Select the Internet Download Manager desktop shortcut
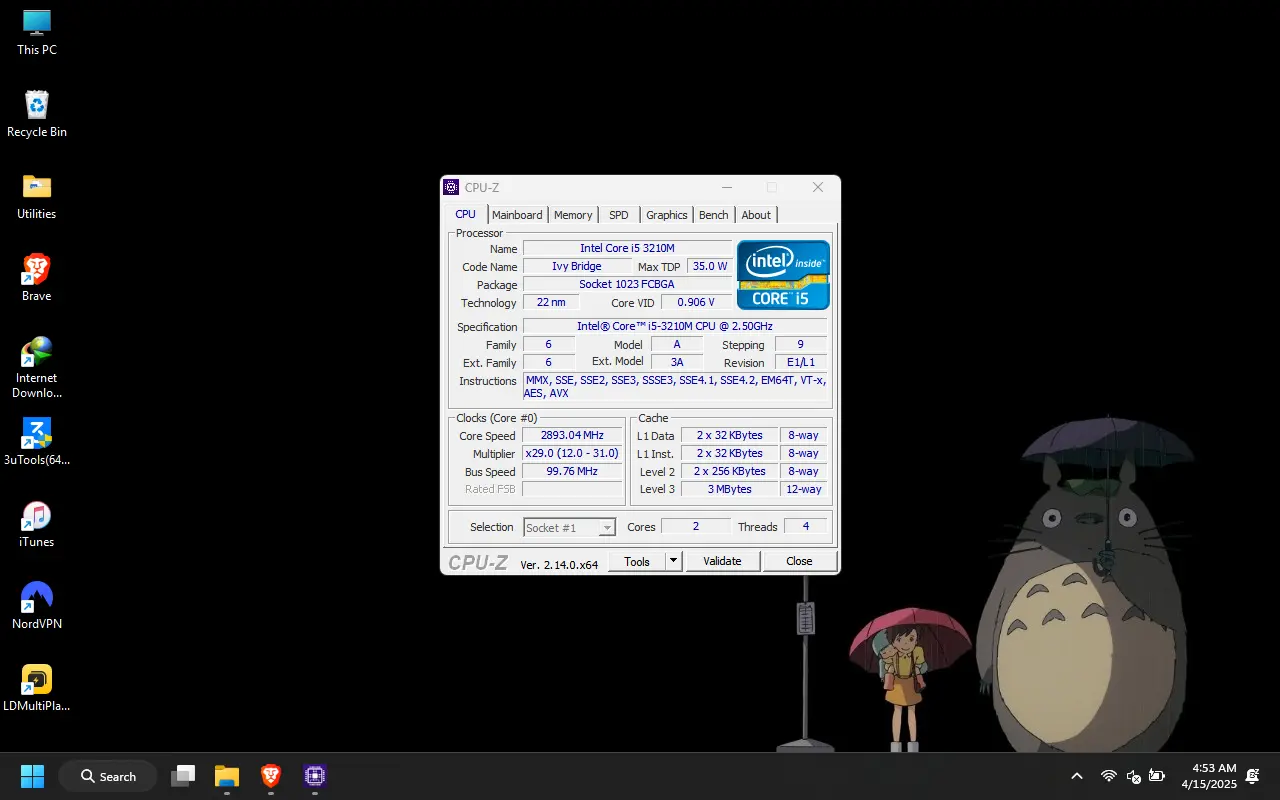 (37, 367)
